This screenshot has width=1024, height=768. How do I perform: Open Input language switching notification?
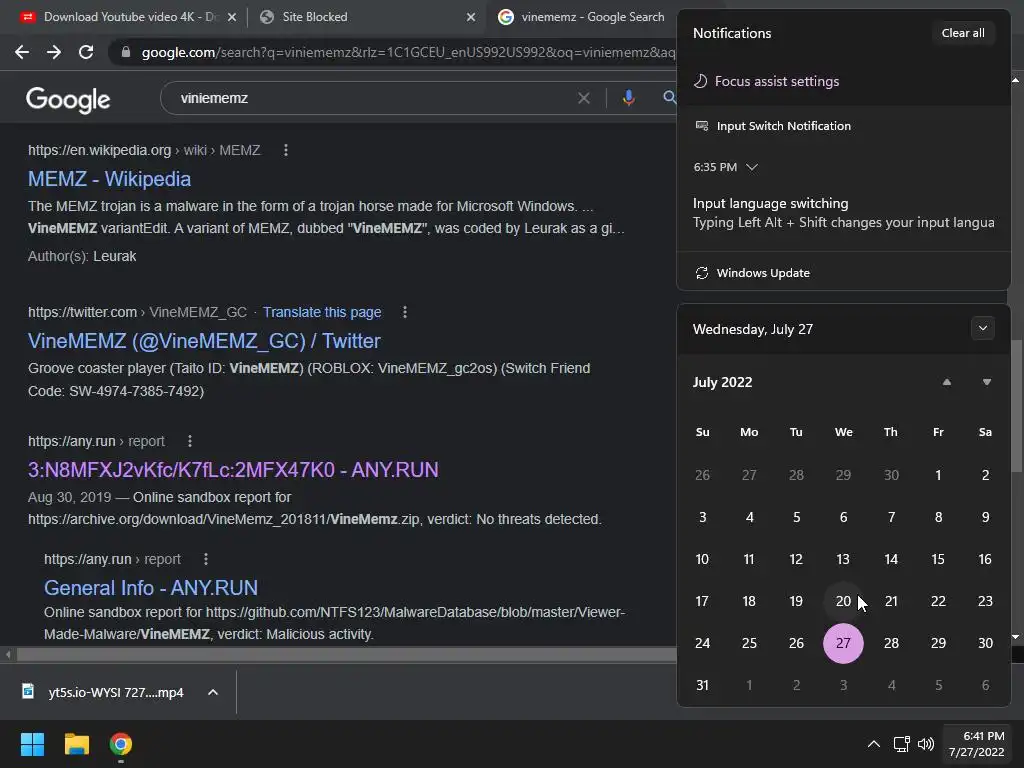point(844,213)
